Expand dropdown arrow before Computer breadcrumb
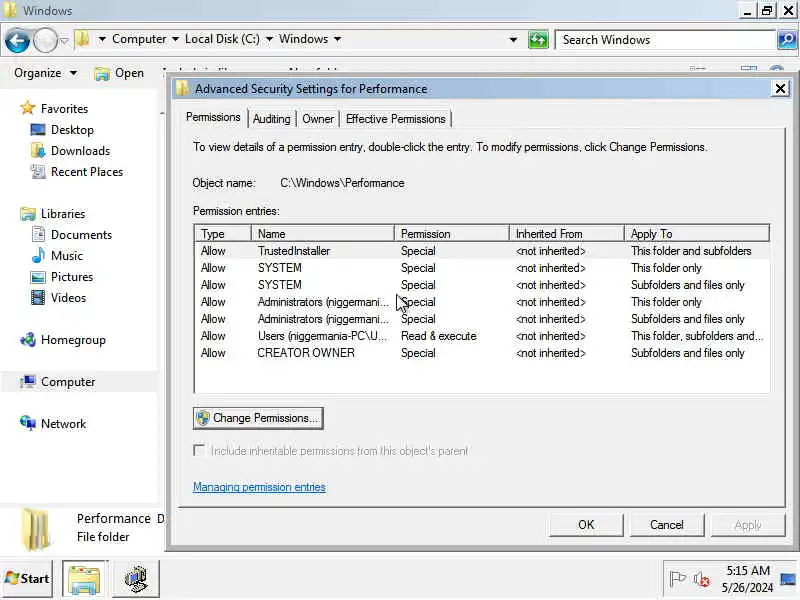The image size is (800, 600). coord(102,39)
